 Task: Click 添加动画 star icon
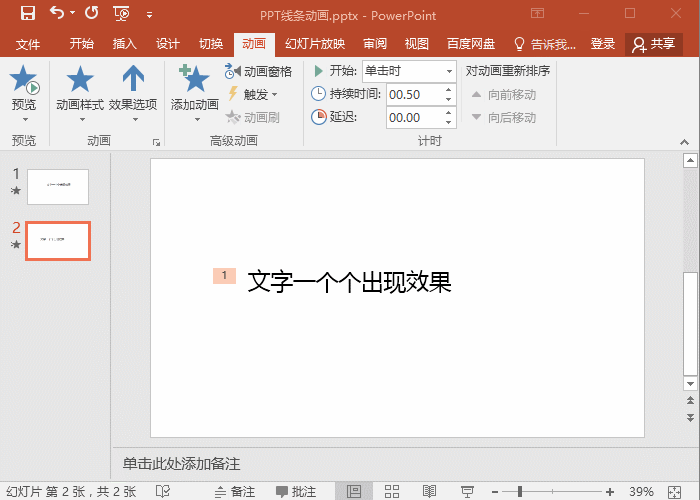pyautogui.click(x=194, y=78)
